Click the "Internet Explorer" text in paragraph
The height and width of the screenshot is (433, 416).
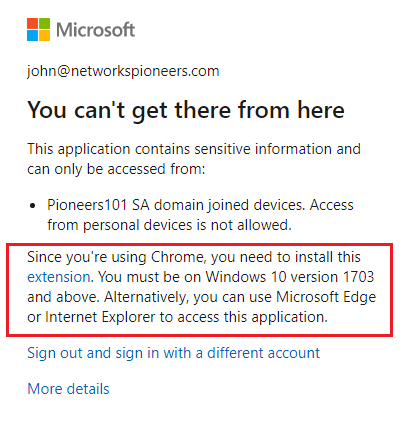[x=100, y=317]
